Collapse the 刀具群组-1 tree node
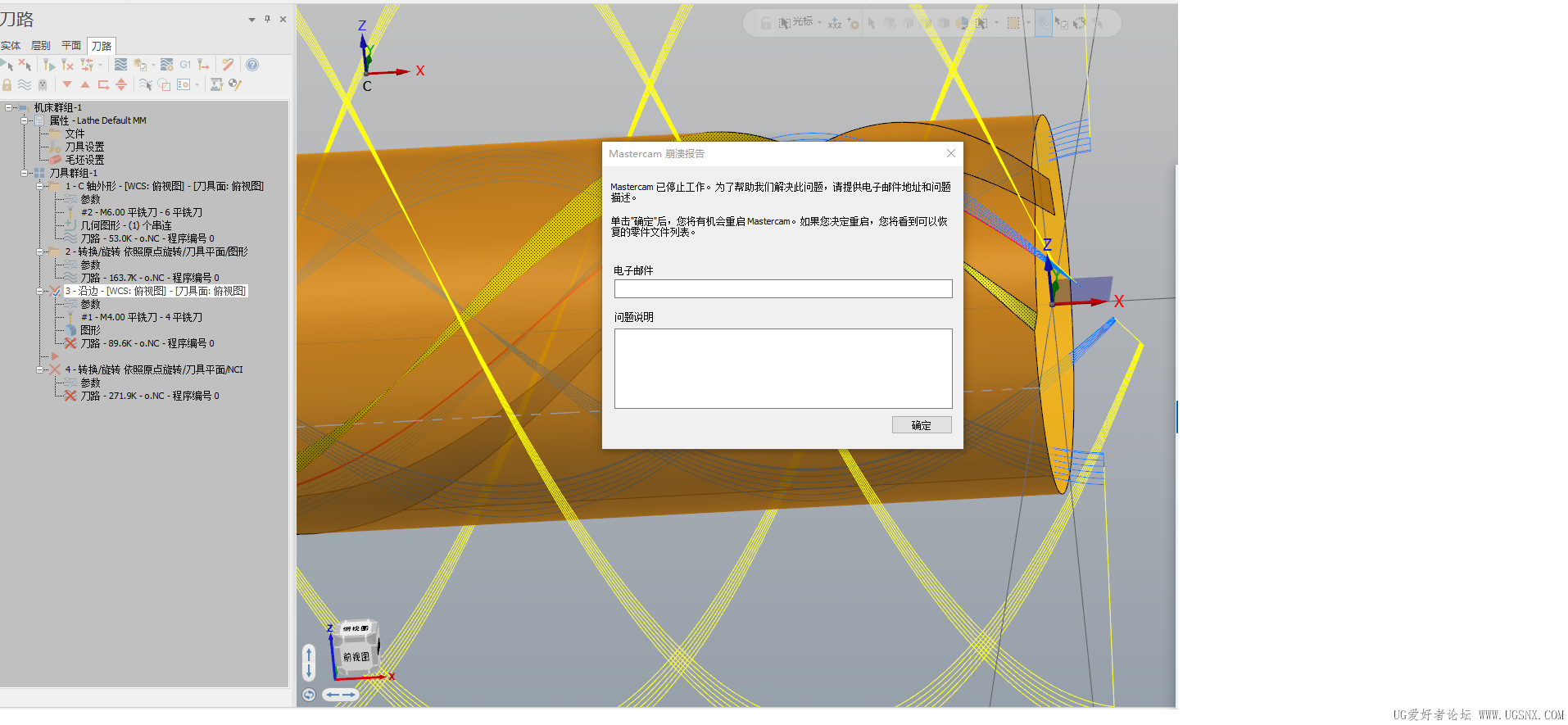This screenshot has height=725, width=1568. 25,173
